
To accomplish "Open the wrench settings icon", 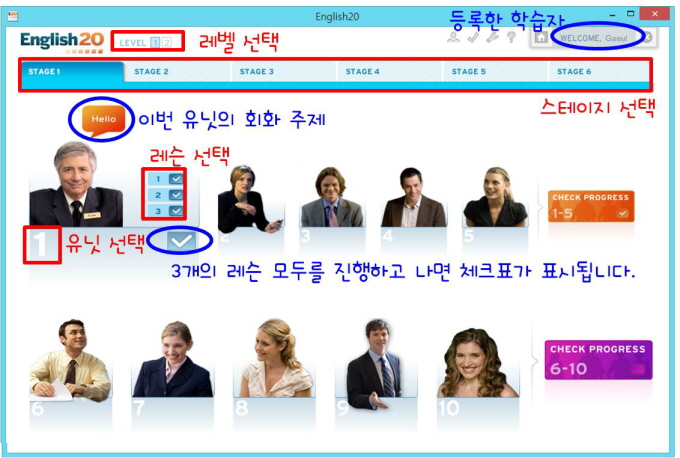I will [491, 38].
